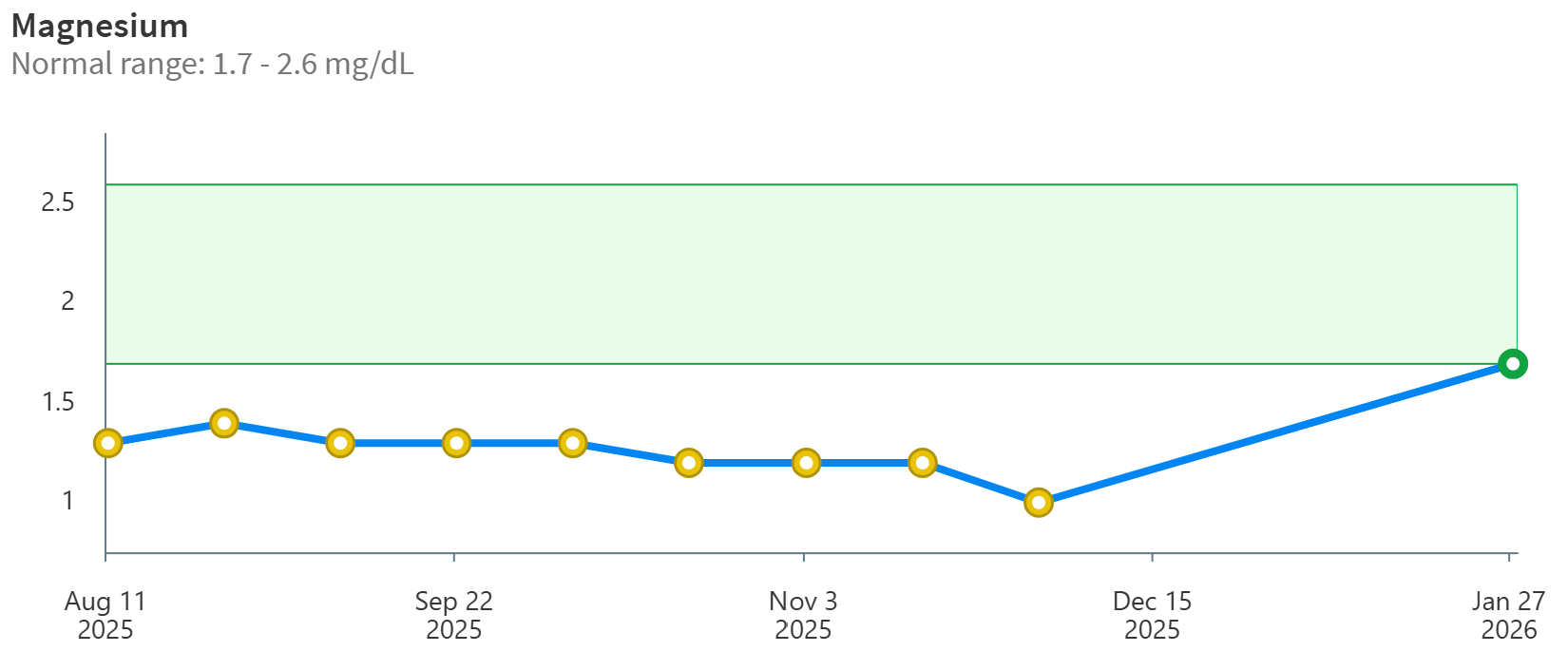Click the first data point at Aug 11

point(108,443)
